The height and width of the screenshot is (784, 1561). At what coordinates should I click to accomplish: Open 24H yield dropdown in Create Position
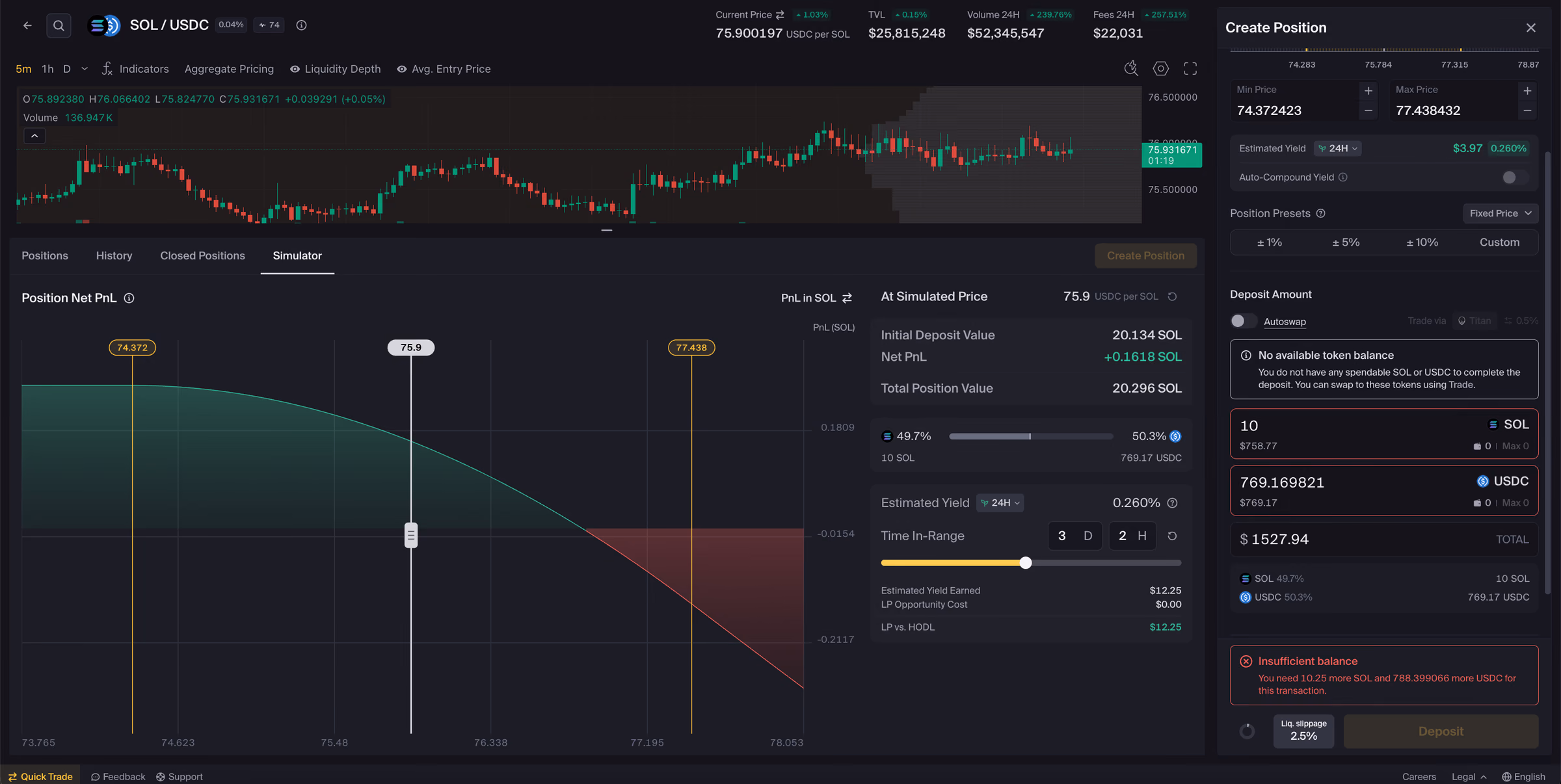coord(1338,148)
